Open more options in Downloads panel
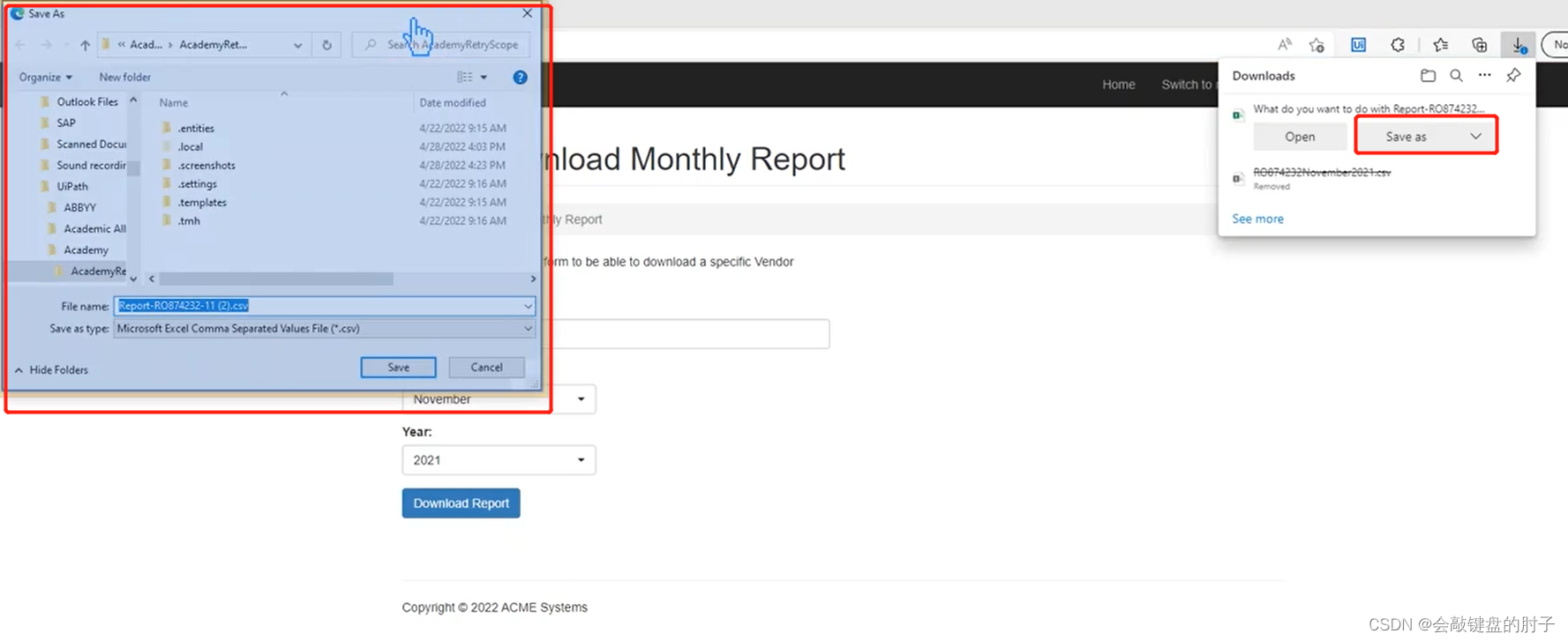This screenshot has width=1568, height=641. pyautogui.click(x=1484, y=76)
